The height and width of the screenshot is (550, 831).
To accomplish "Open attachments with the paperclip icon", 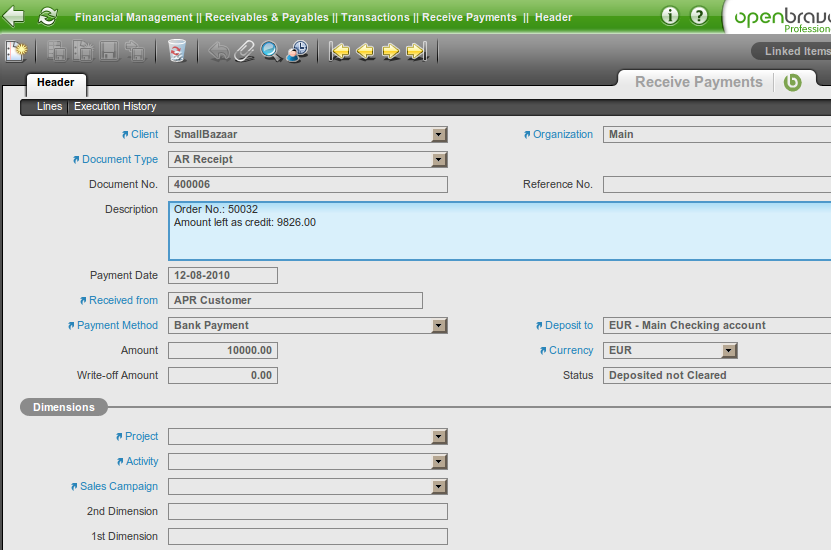I will point(245,52).
